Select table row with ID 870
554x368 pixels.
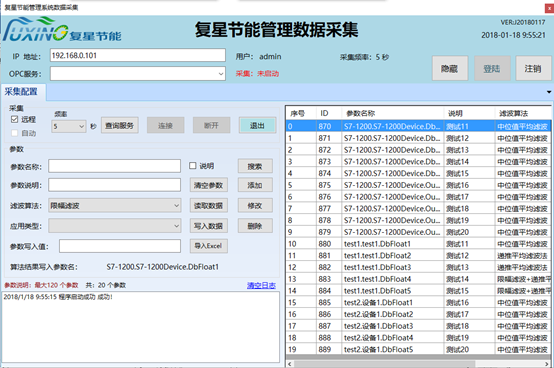coord(418,126)
